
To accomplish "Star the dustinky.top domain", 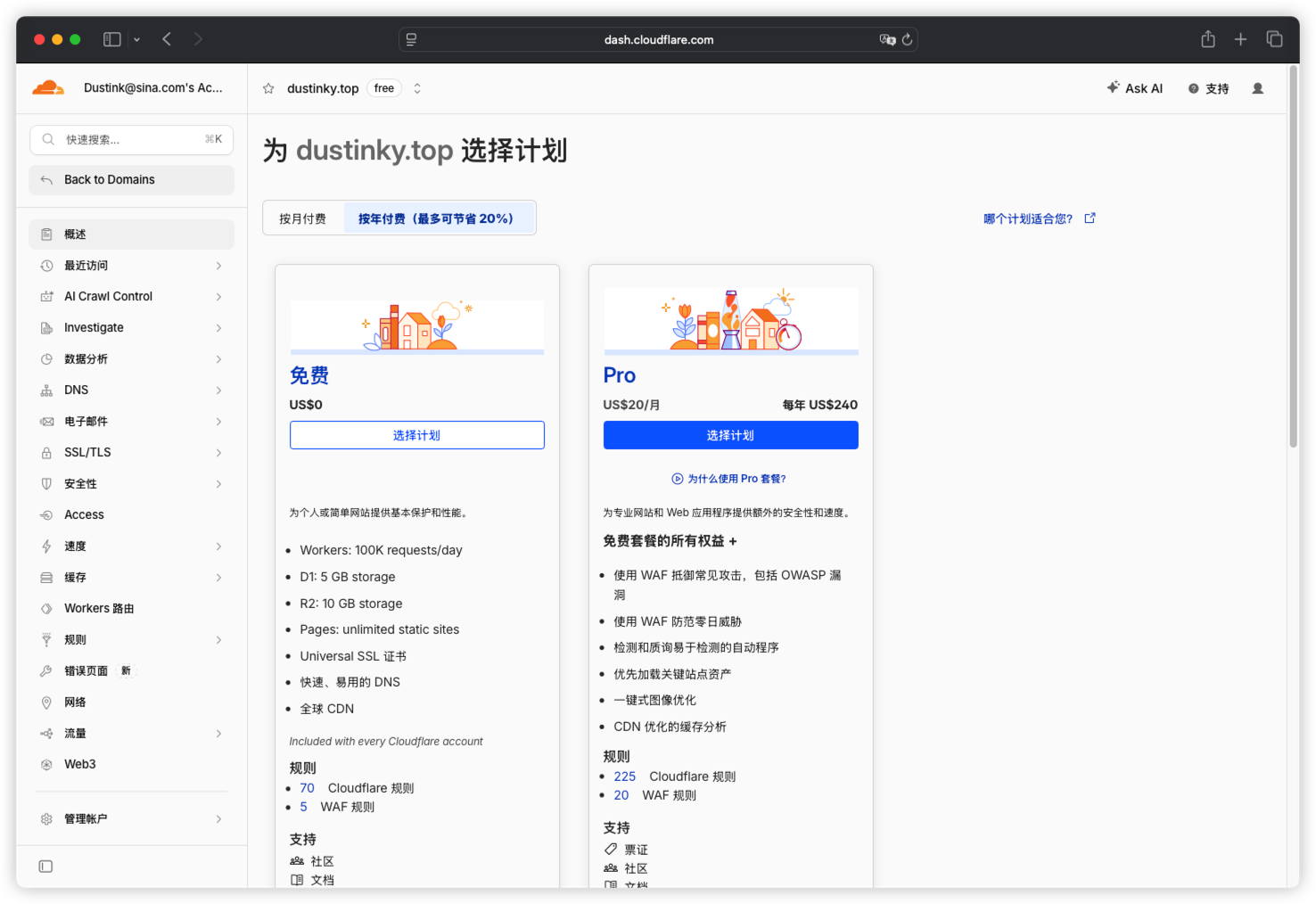I will pos(268,88).
